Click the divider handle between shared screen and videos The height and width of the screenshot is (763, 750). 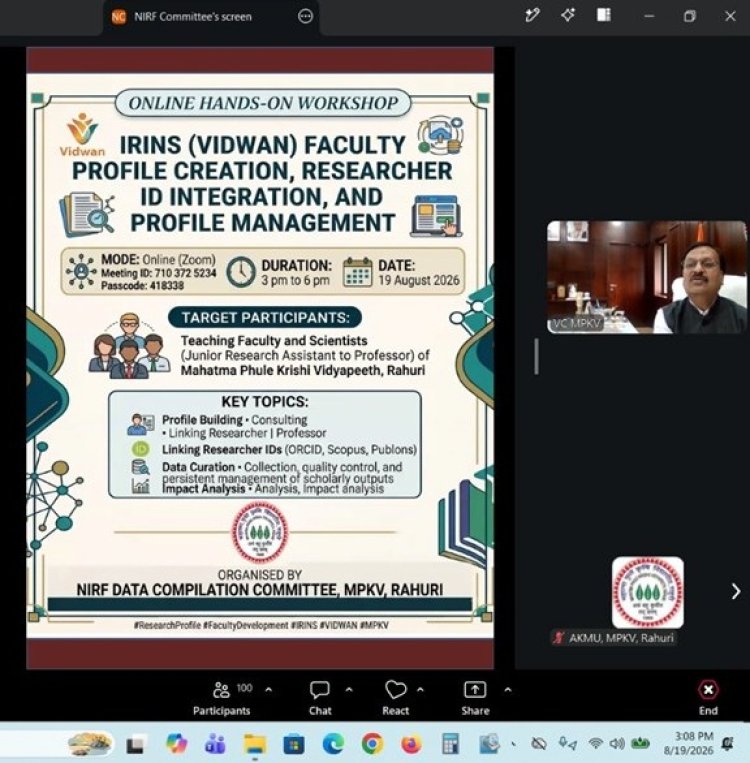[x=536, y=357]
